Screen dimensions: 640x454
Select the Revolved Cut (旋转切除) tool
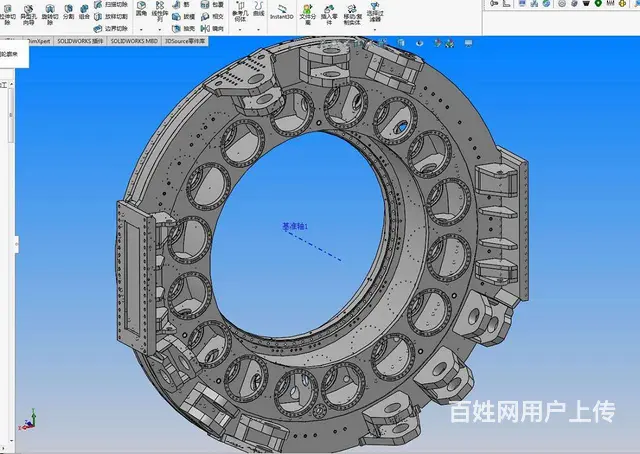[x=49, y=14]
